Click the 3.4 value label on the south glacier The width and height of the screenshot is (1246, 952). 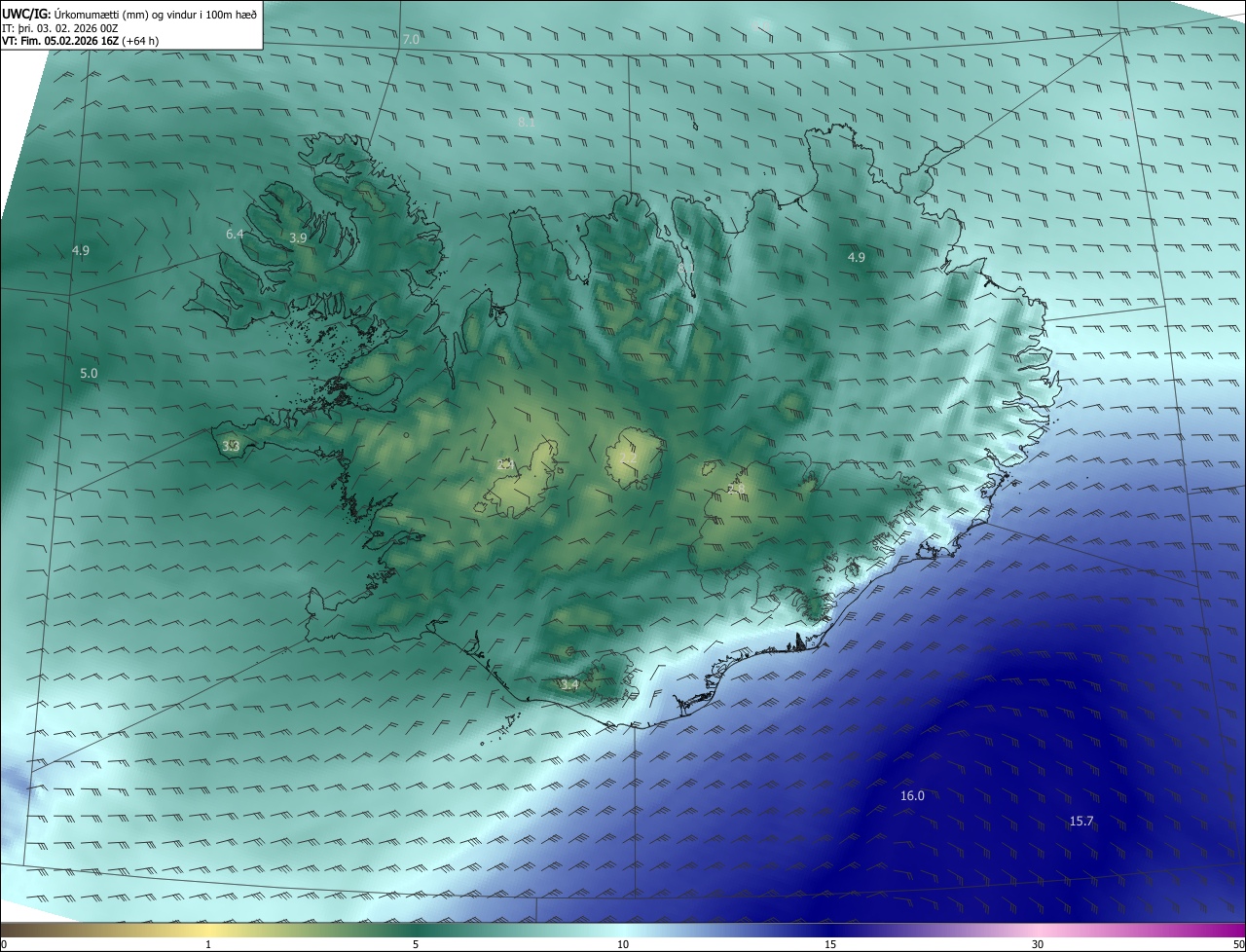pyautogui.click(x=569, y=684)
